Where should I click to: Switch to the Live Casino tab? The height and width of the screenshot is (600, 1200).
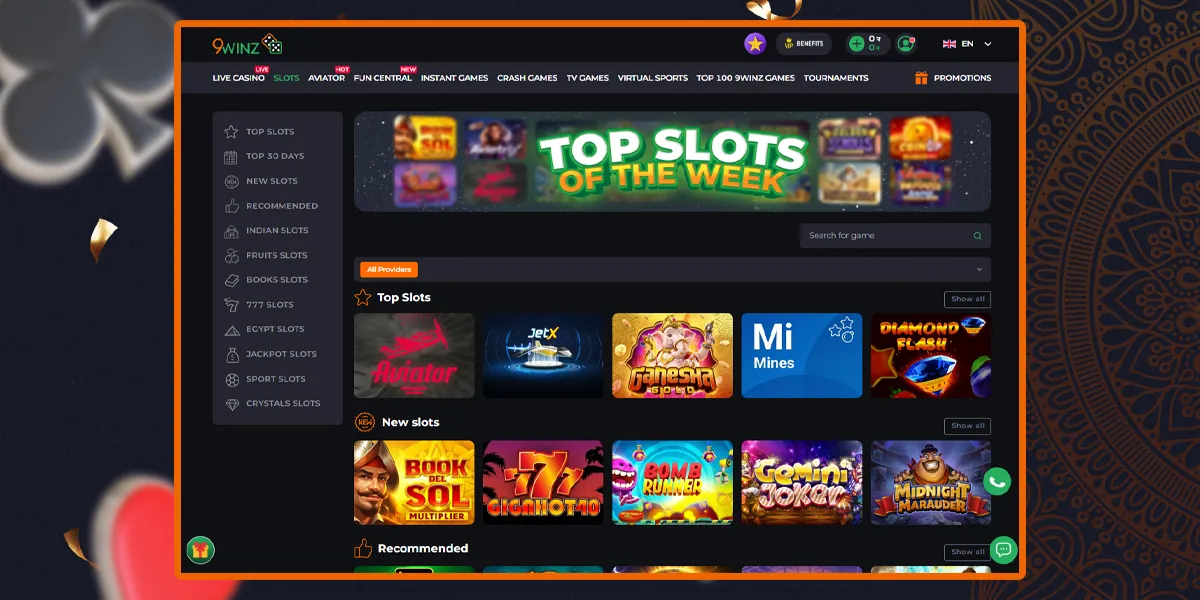point(239,78)
